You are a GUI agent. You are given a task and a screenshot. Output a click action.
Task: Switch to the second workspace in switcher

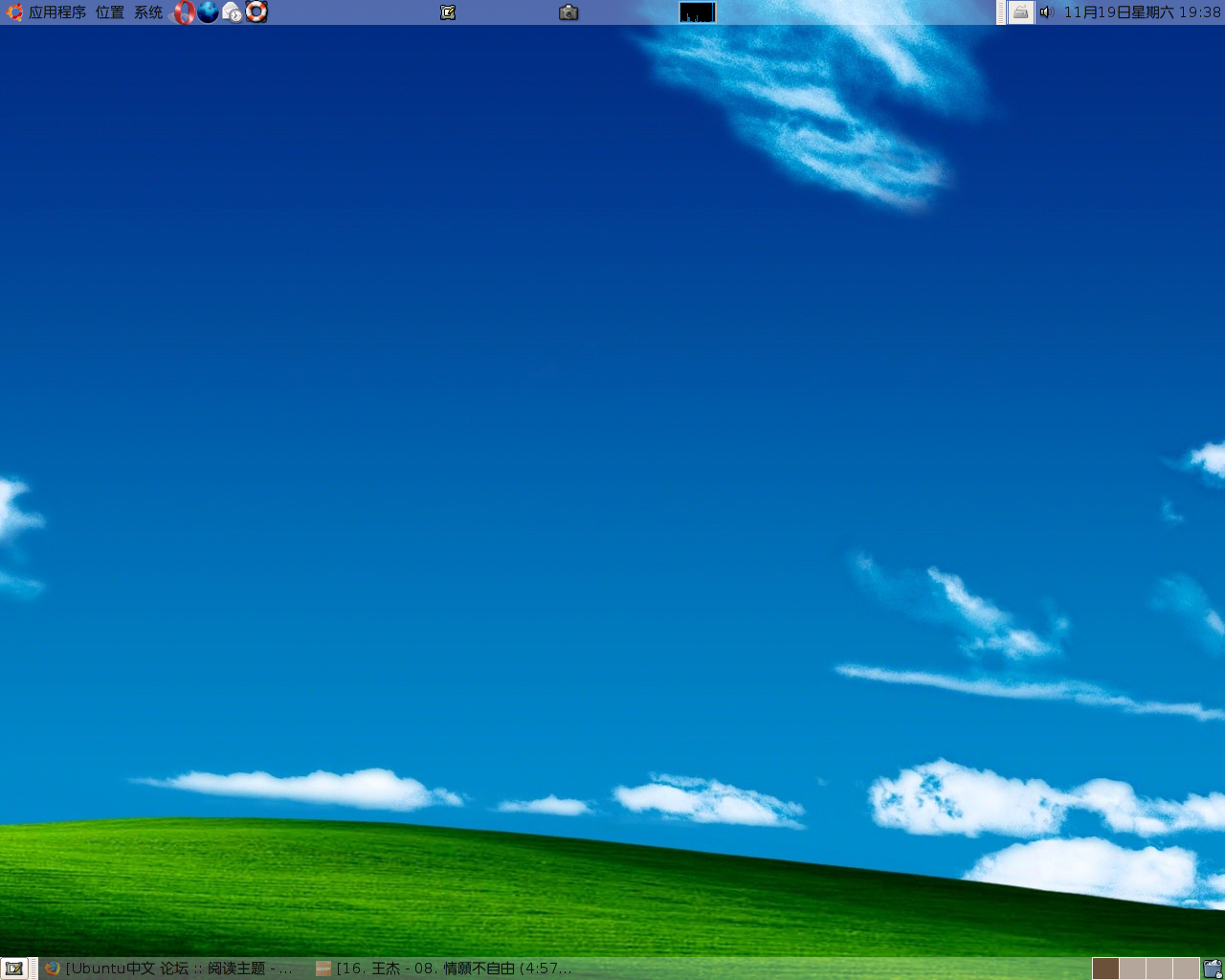(1132, 969)
